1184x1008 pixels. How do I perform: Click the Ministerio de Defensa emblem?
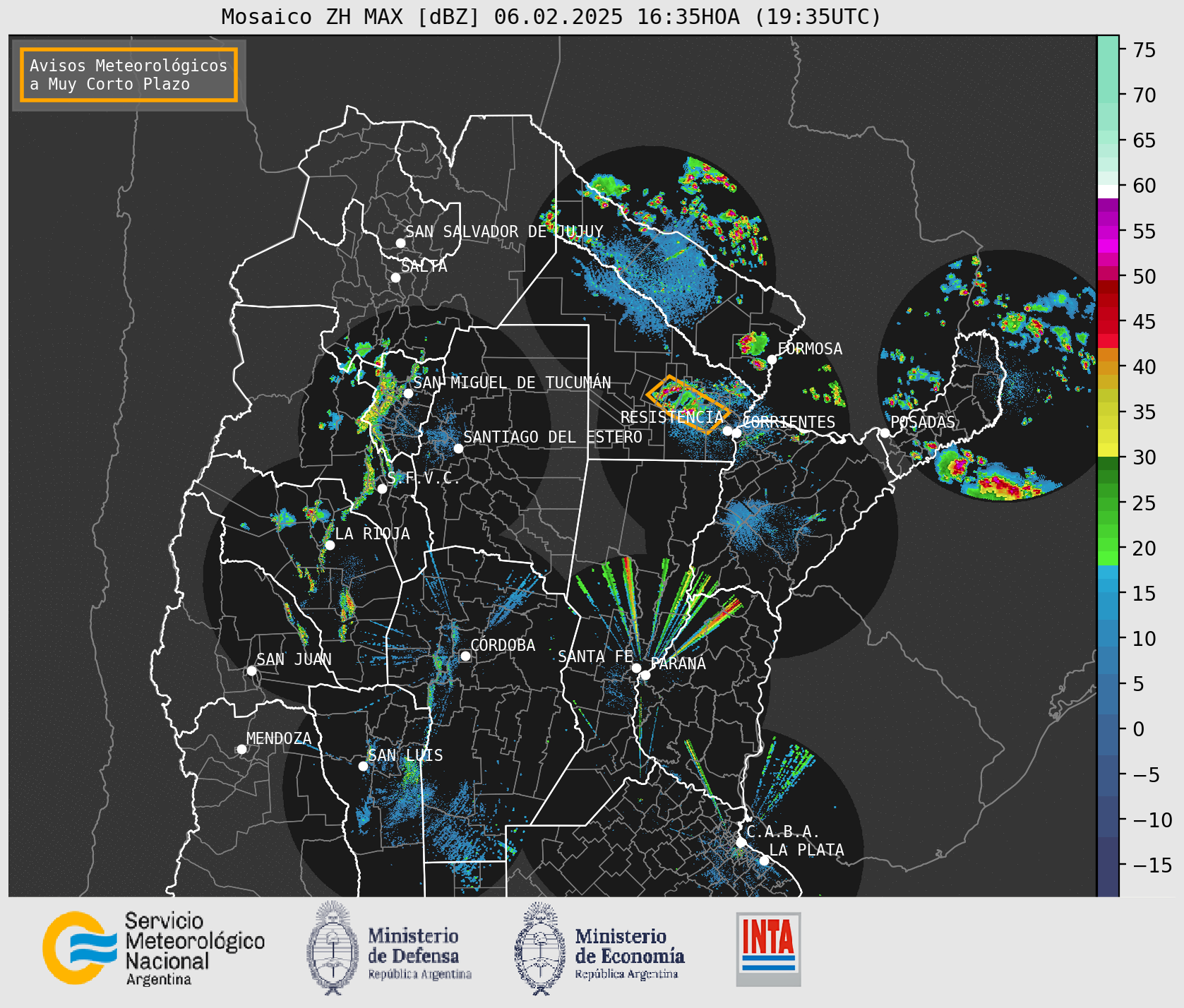tap(333, 948)
